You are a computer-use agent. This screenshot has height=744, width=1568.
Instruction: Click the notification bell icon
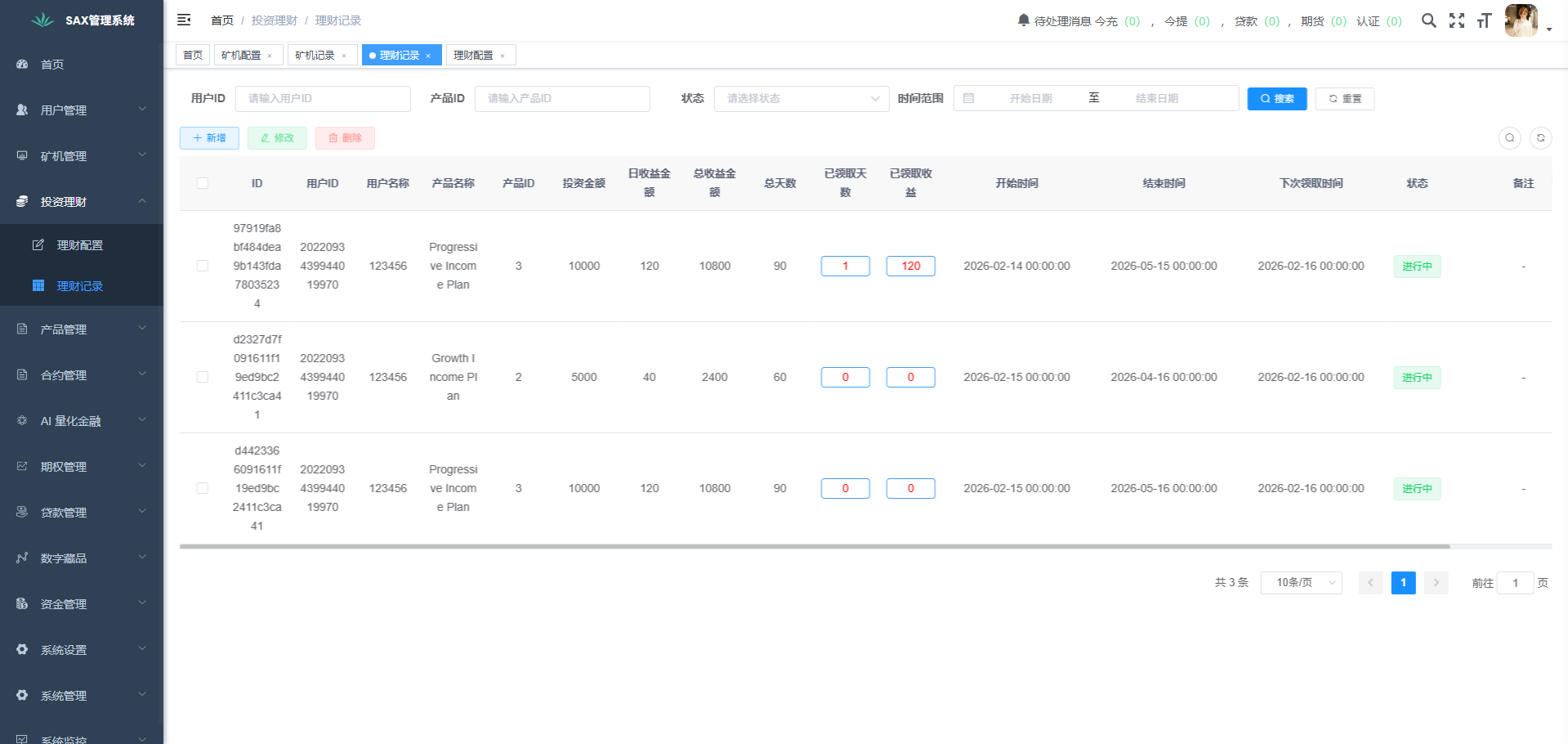[x=1023, y=20]
